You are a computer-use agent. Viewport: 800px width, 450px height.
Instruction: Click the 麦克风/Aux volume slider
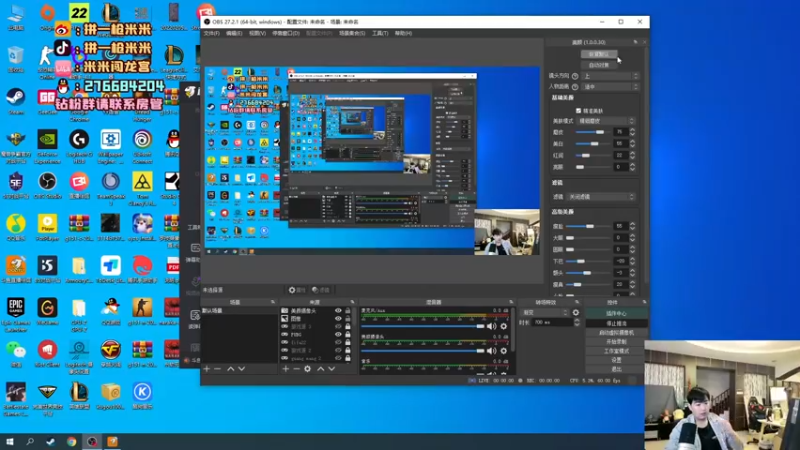(x=422, y=326)
